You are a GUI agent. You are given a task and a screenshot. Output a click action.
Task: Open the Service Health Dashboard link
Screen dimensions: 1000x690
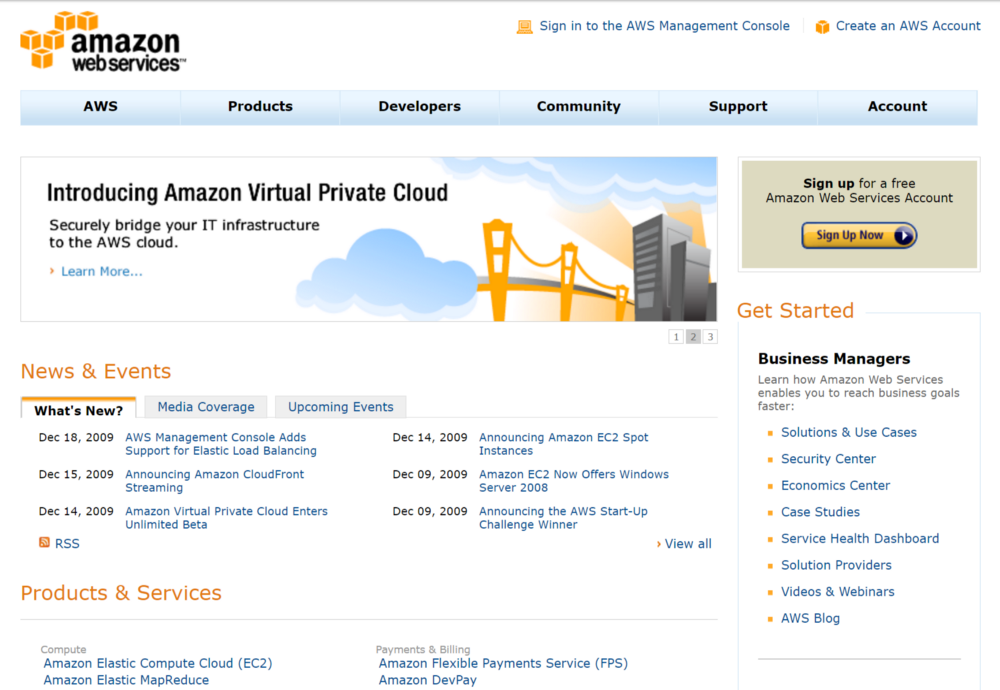click(860, 539)
